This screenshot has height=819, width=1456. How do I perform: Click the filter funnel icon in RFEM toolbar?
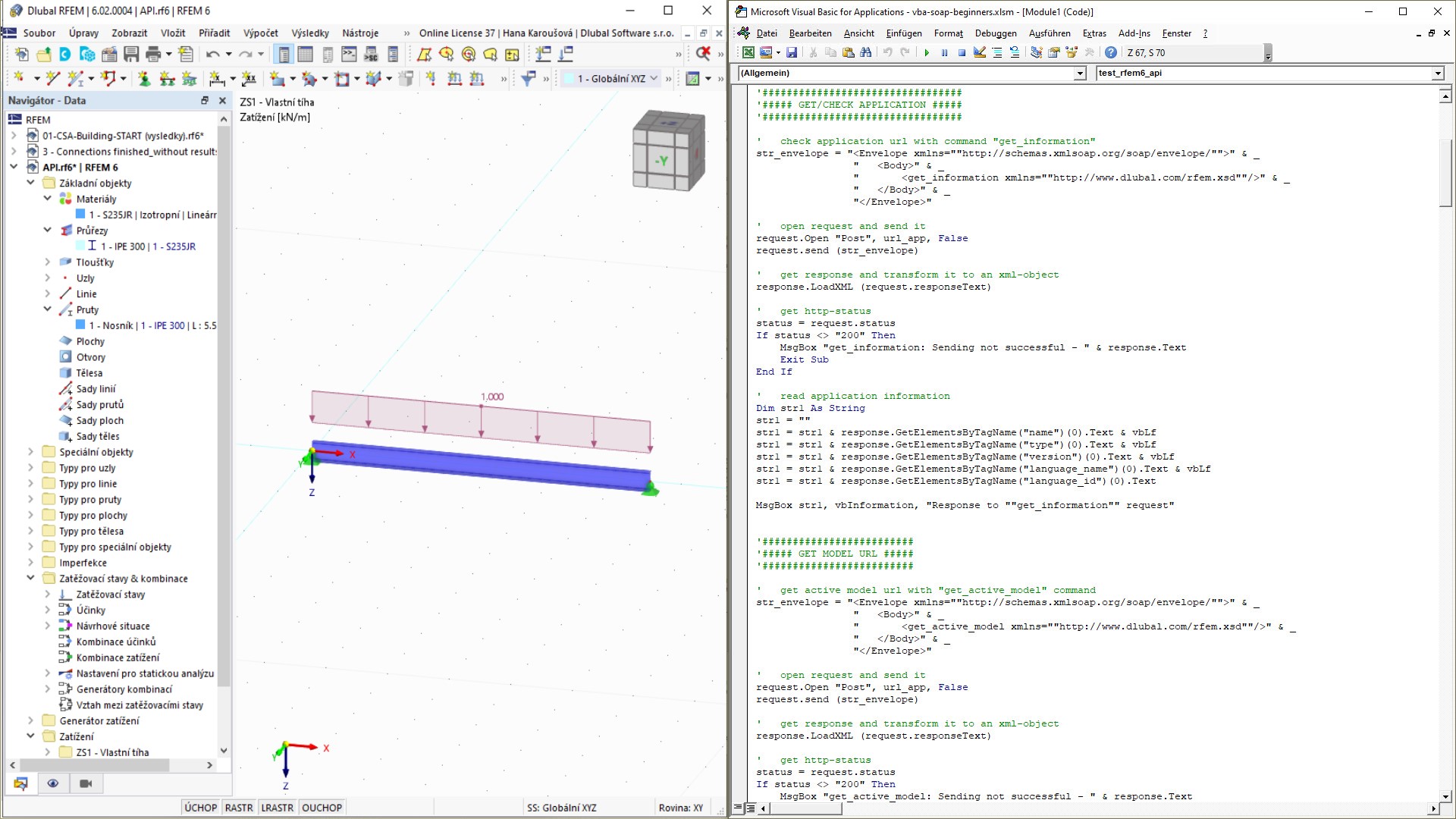(x=529, y=78)
